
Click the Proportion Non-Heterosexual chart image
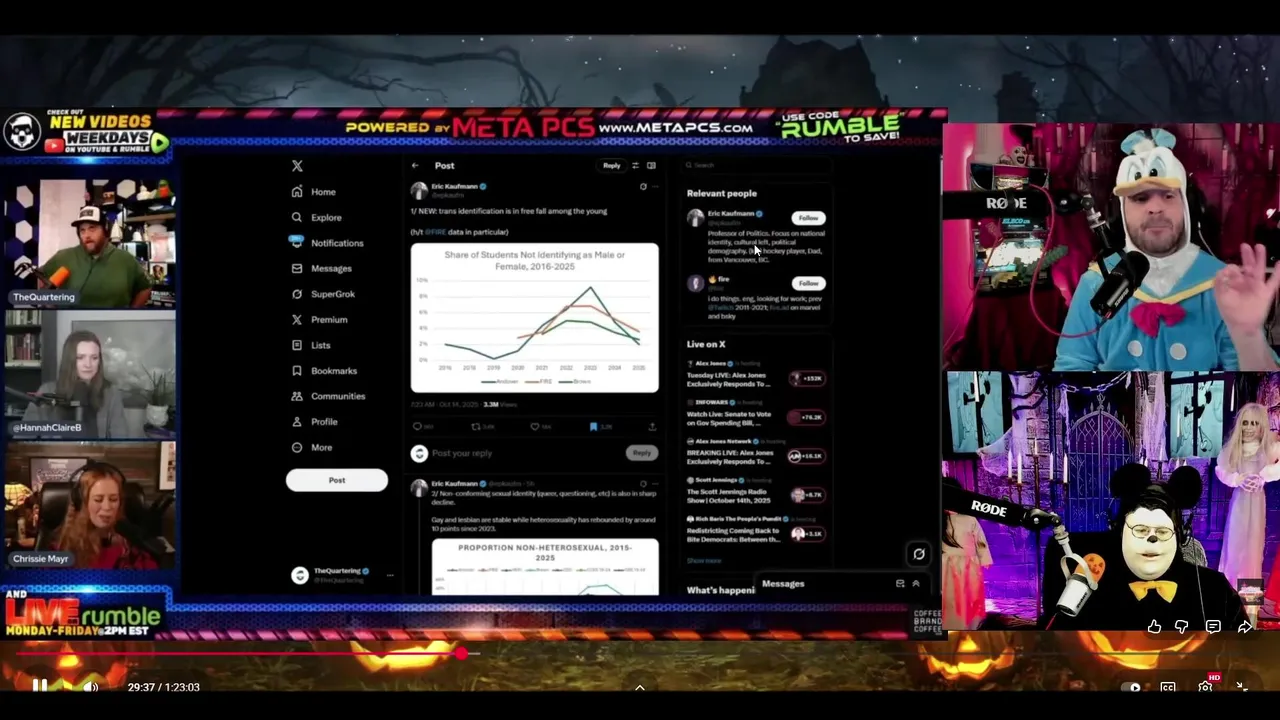[x=545, y=567]
